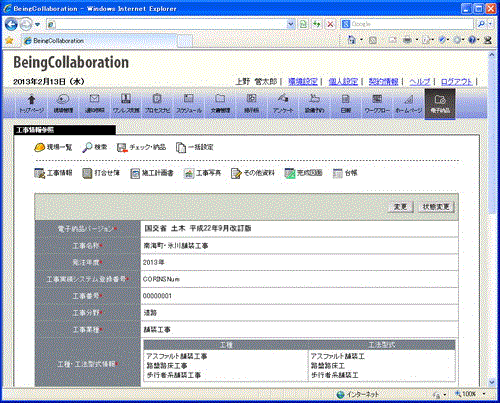500x403 pixels.
Task: Switch to the 工事情報 tab
Action: click(x=53, y=173)
